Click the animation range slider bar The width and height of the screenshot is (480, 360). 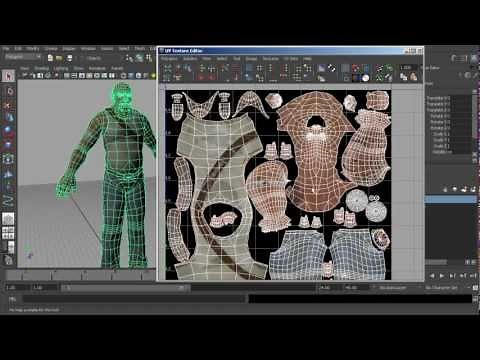click(126, 288)
